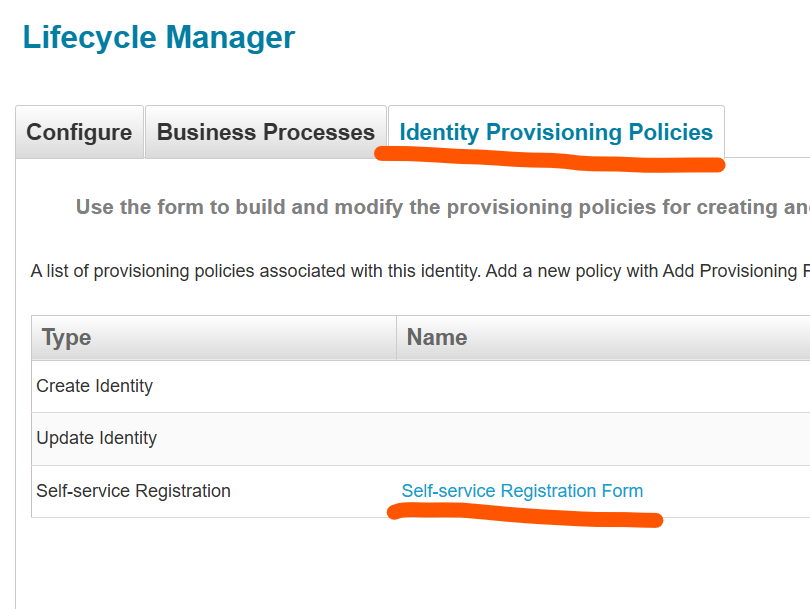Viewport: 810px width, 609px height.
Task: Open the Self-service Registration Form link
Action: pyautogui.click(x=522, y=491)
